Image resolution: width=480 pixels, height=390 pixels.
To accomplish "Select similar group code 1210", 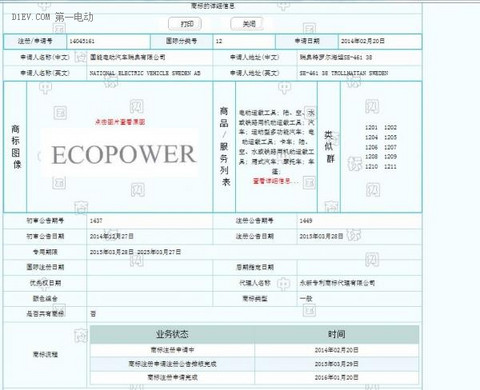I will pyautogui.click(x=371, y=166).
